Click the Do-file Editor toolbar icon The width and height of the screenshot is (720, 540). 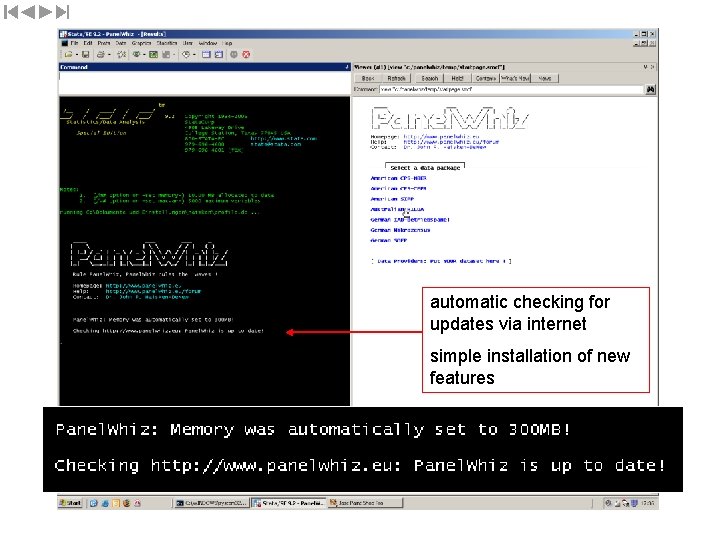click(166, 55)
